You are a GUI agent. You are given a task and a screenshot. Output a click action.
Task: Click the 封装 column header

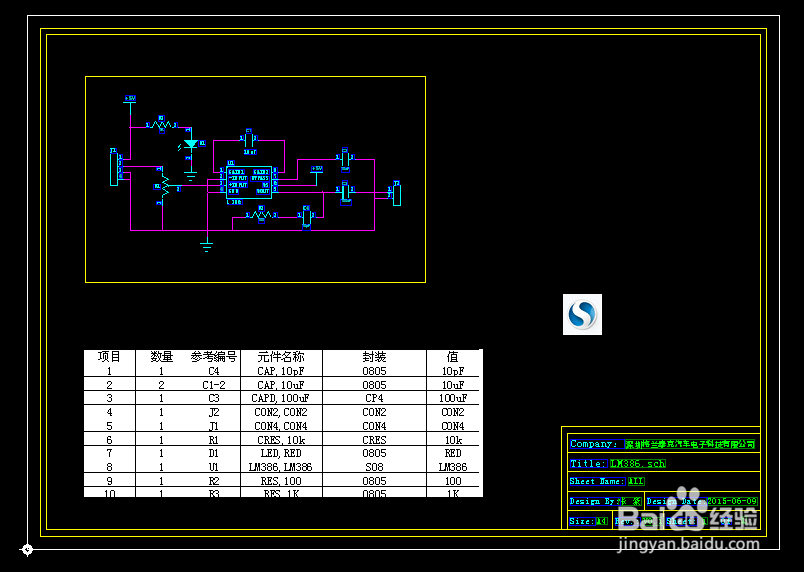pos(374,357)
